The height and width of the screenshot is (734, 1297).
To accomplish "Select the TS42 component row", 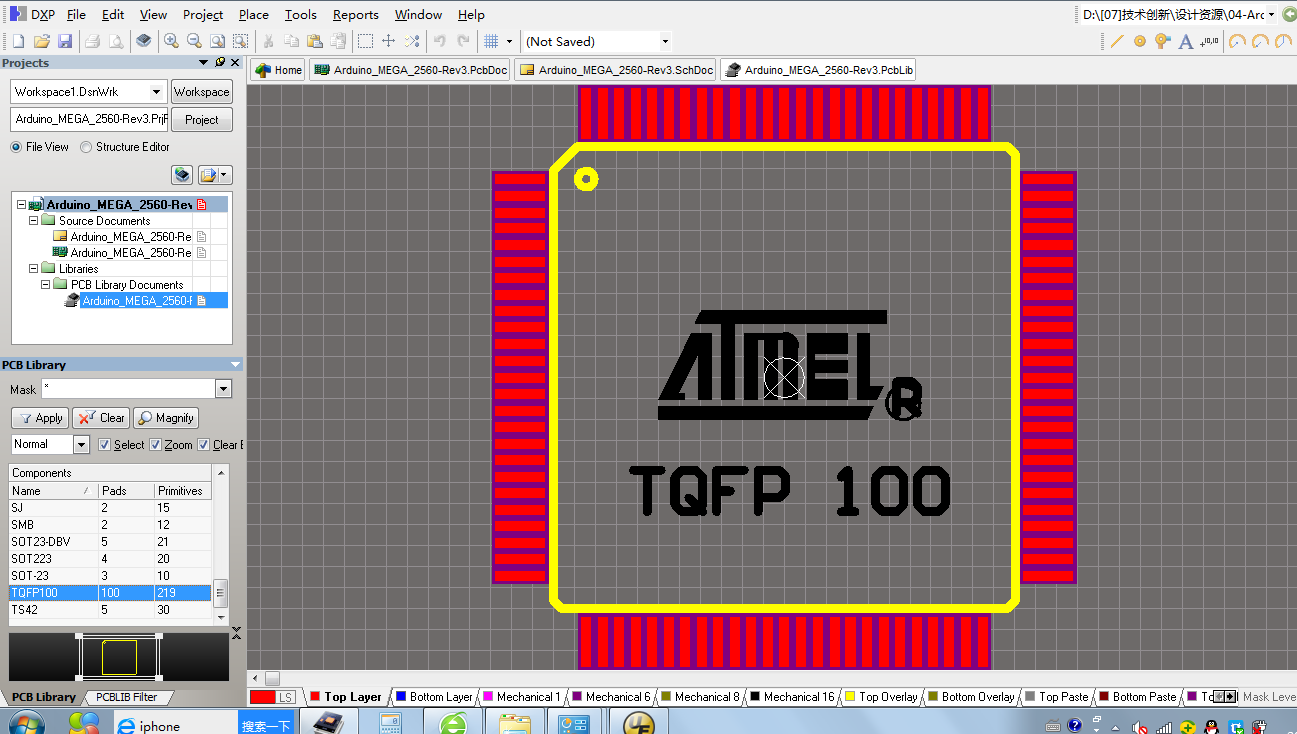I will (111, 610).
